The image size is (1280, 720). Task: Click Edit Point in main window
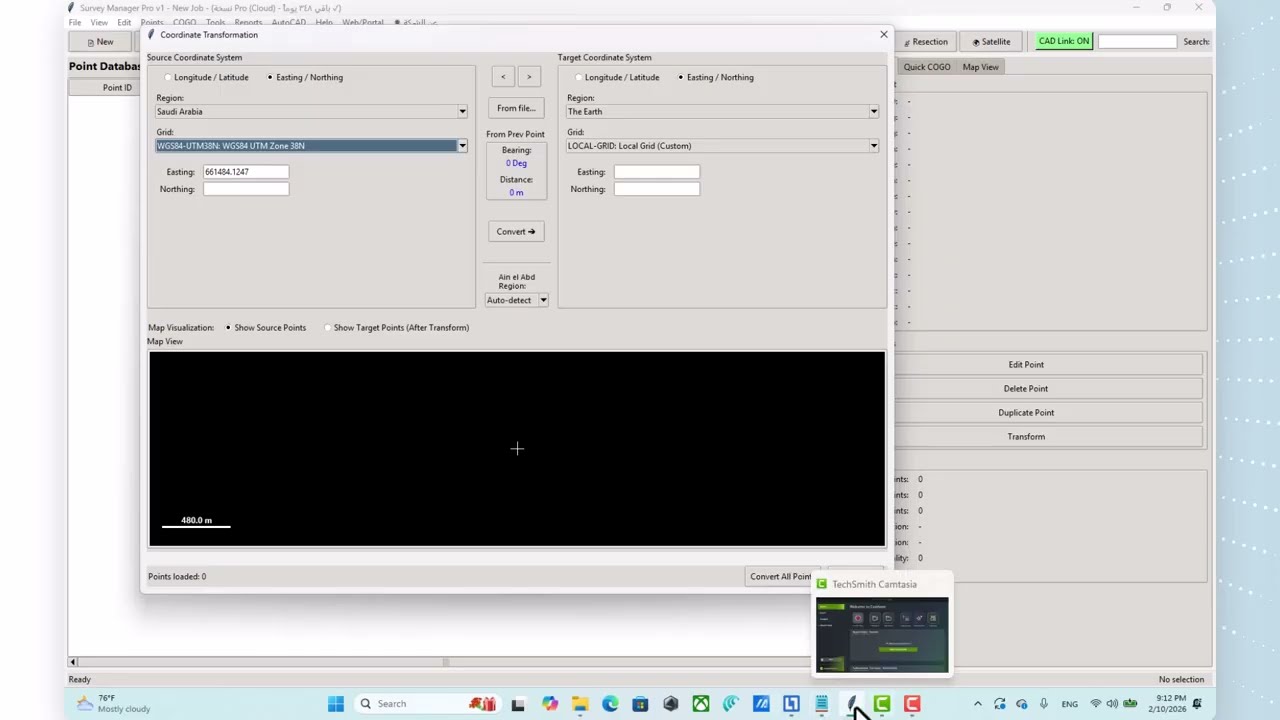pos(1026,365)
